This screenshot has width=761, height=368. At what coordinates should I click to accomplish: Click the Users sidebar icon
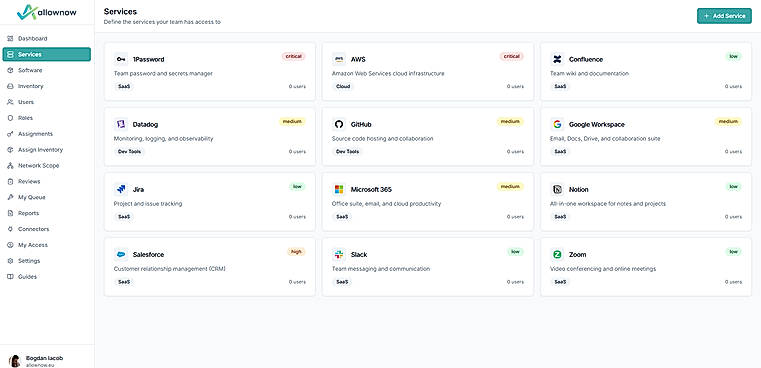11,102
